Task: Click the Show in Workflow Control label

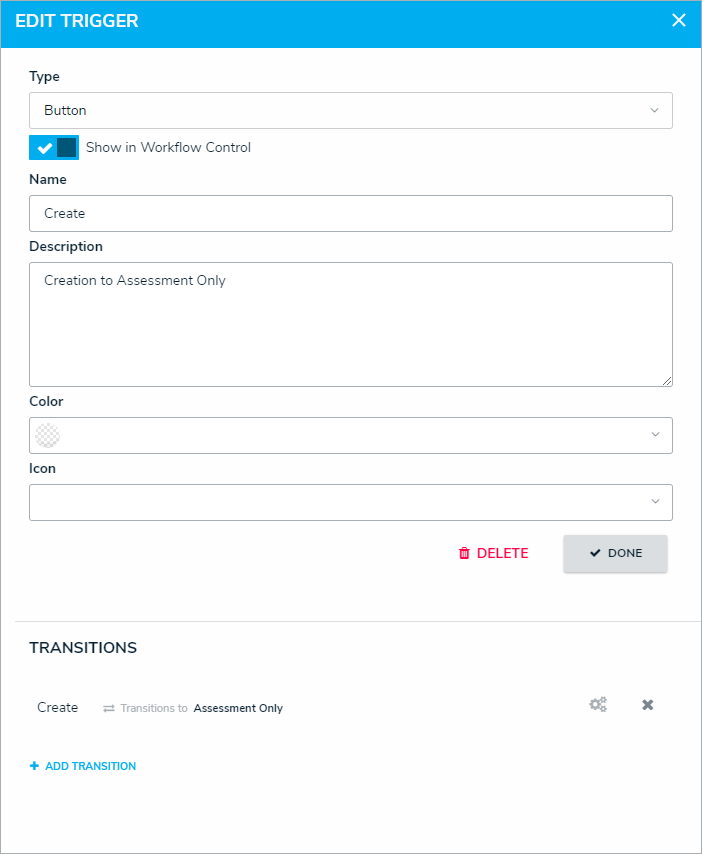Action: pyautogui.click(x=168, y=147)
